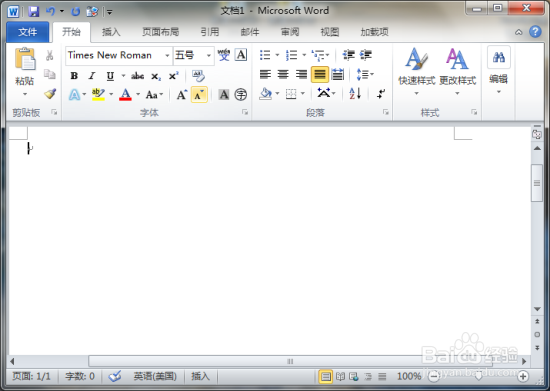Viewport: 550px width, 391px height.
Task: Click Align Text Left icon
Action: [x=265, y=74]
